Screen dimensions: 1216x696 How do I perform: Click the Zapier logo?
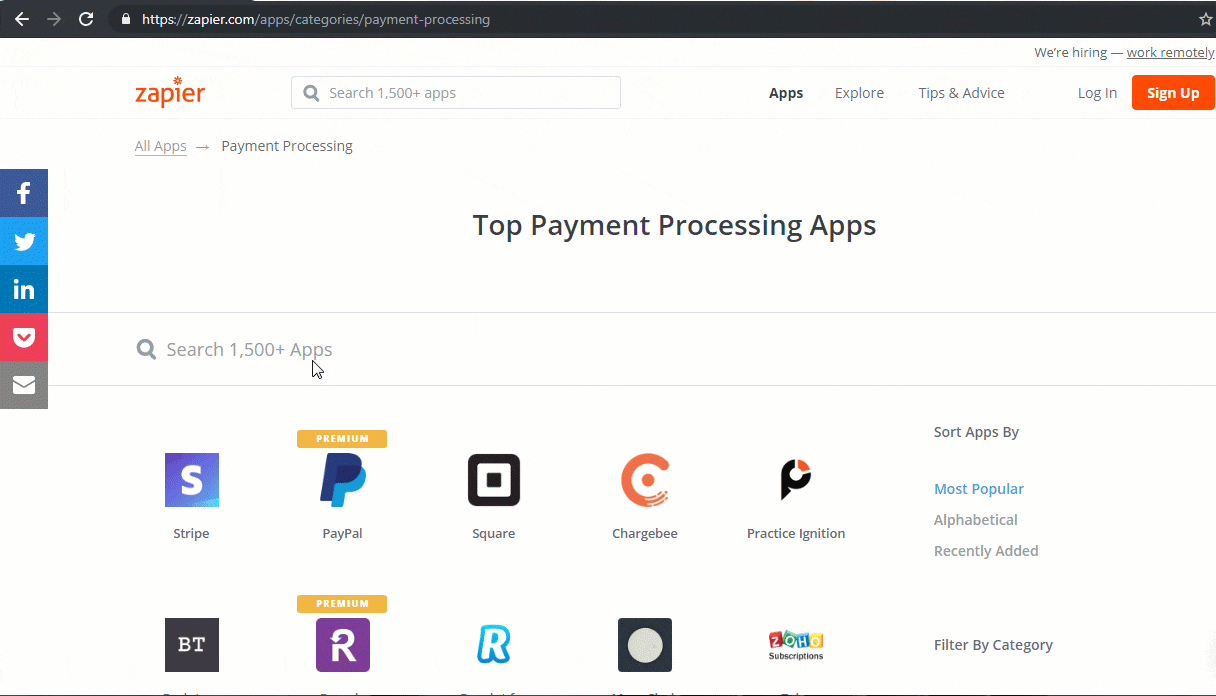(170, 91)
